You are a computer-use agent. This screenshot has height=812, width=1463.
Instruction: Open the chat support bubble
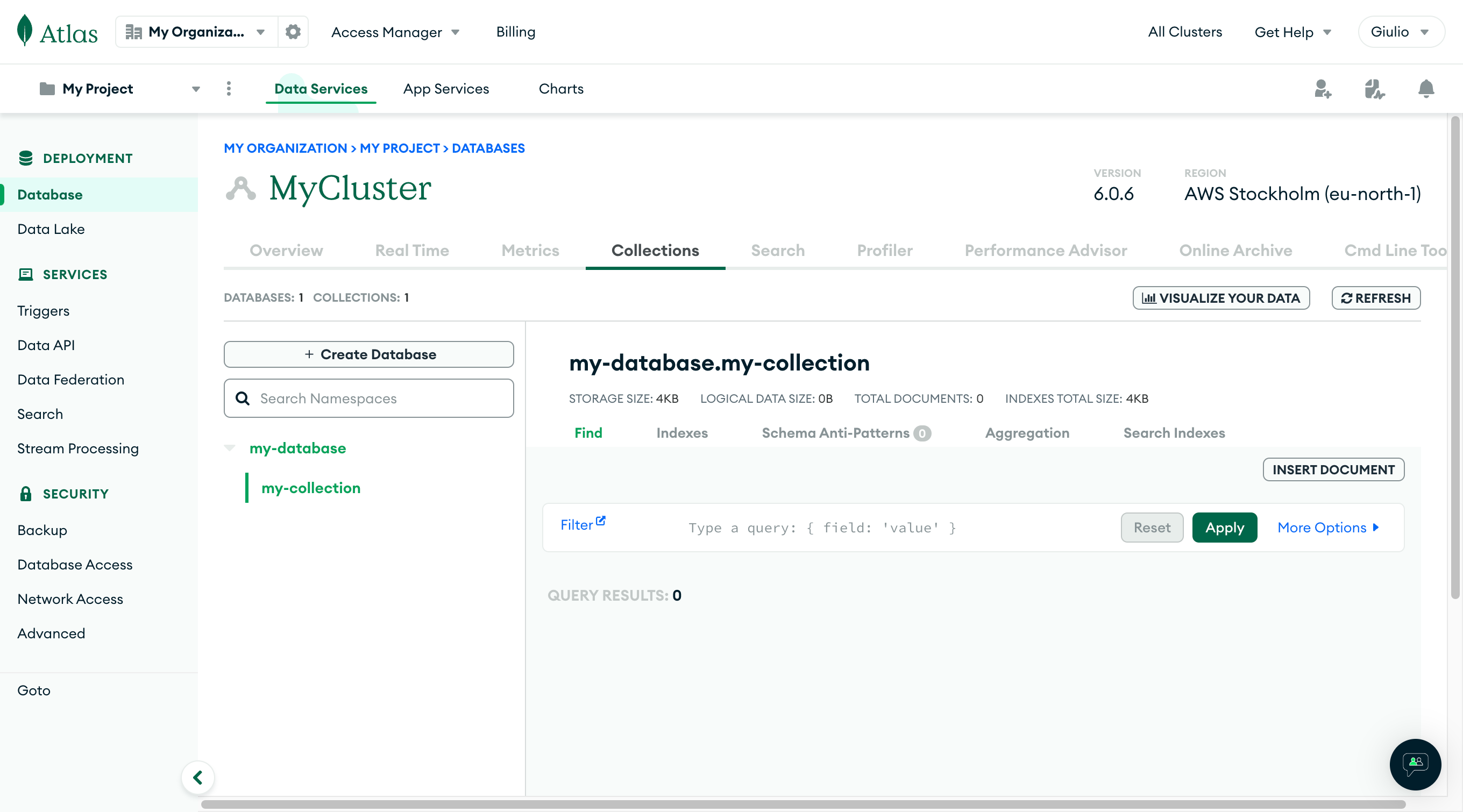click(x=1415, y=765)
